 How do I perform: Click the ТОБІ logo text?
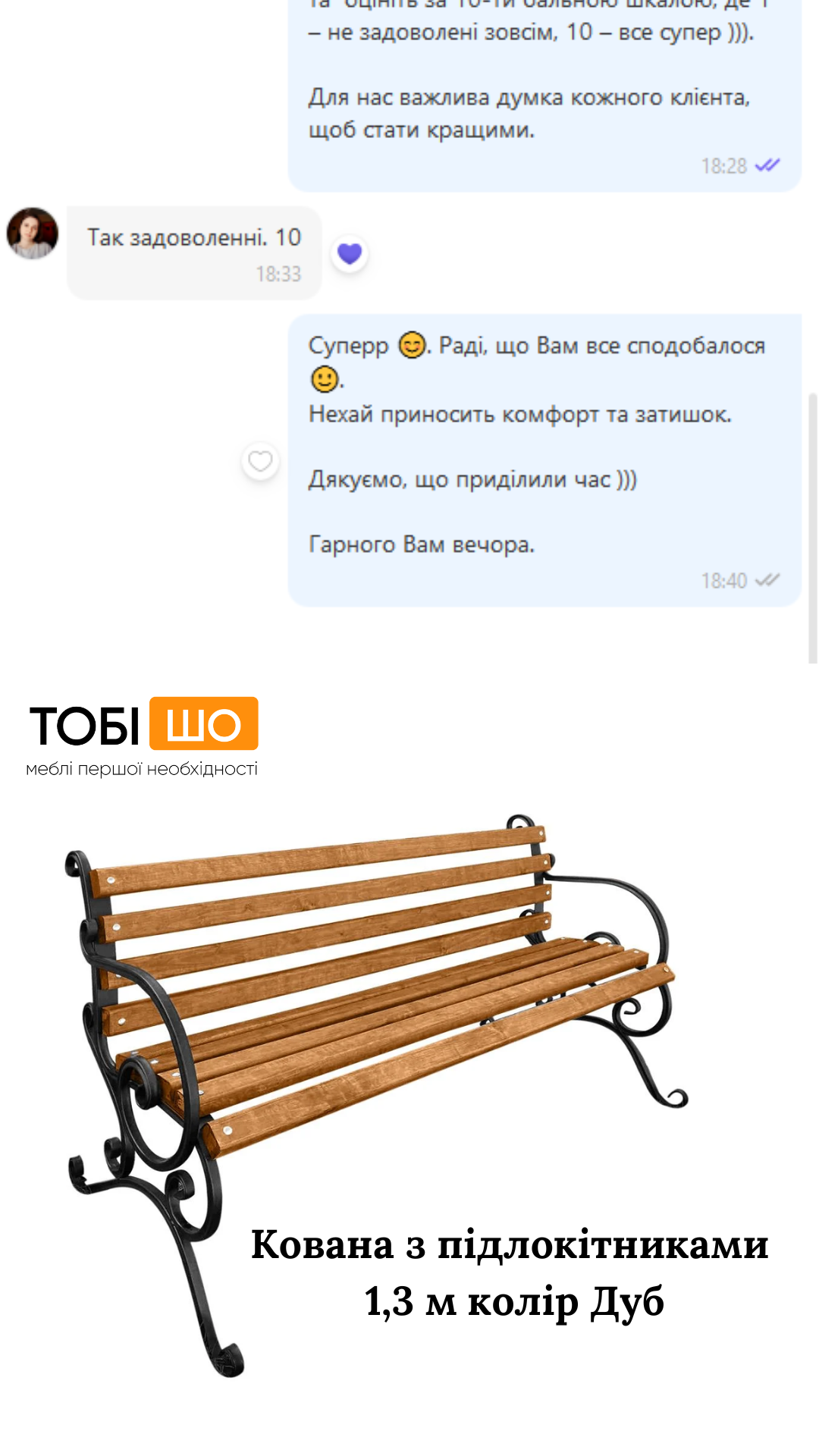click(x=84, y=726)
